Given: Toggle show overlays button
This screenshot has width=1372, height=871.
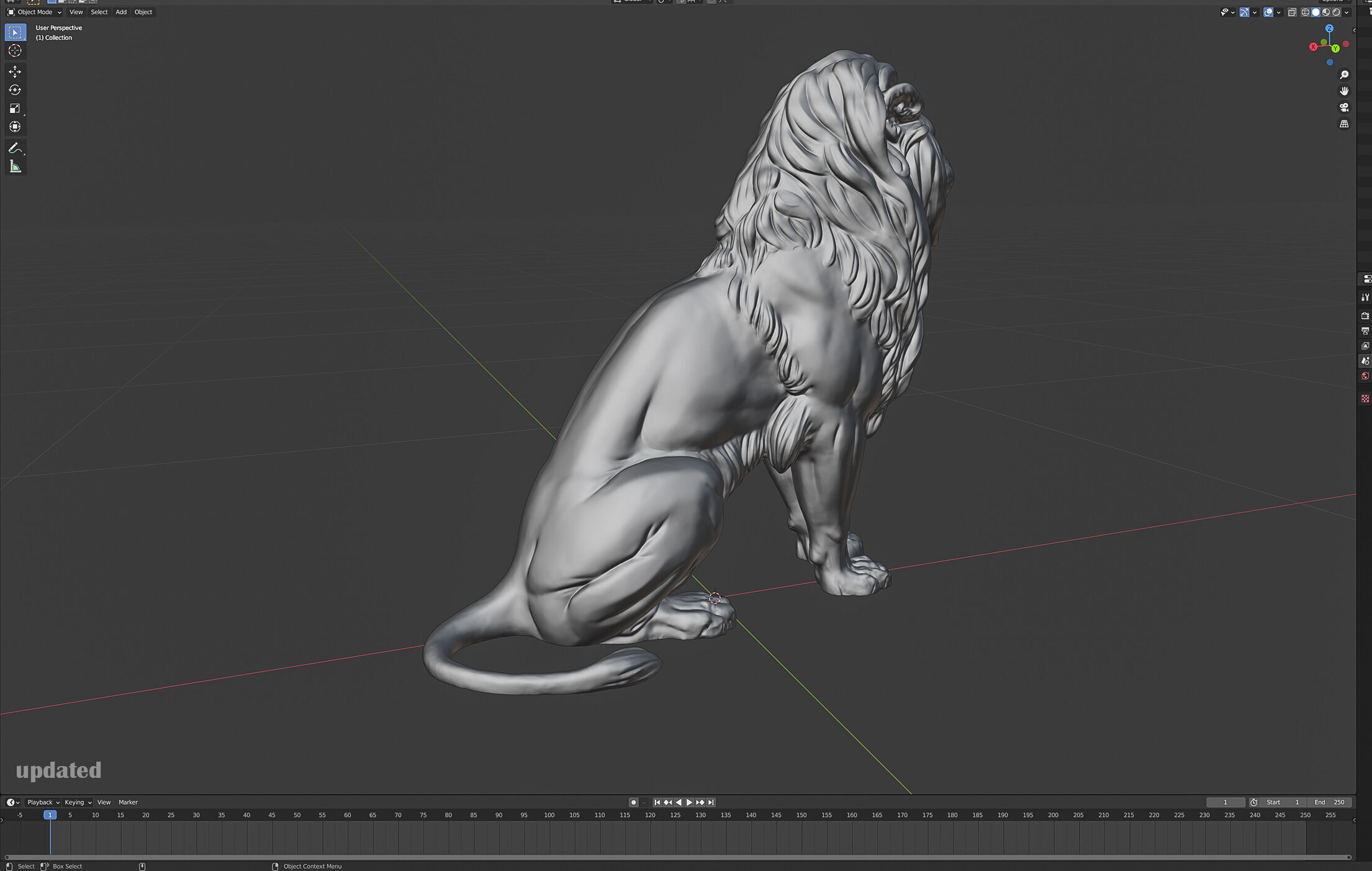Looking at the screenshot, I should 1268,12.
